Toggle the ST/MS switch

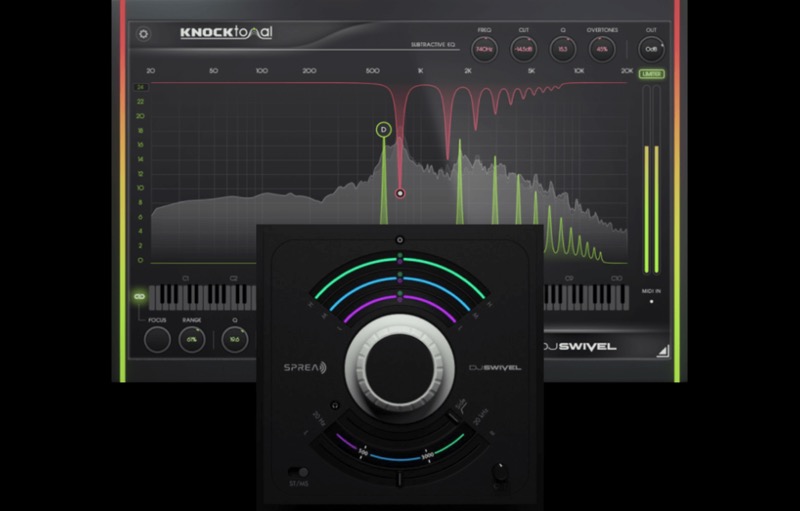pyautogui.click(x=297, y=470)
